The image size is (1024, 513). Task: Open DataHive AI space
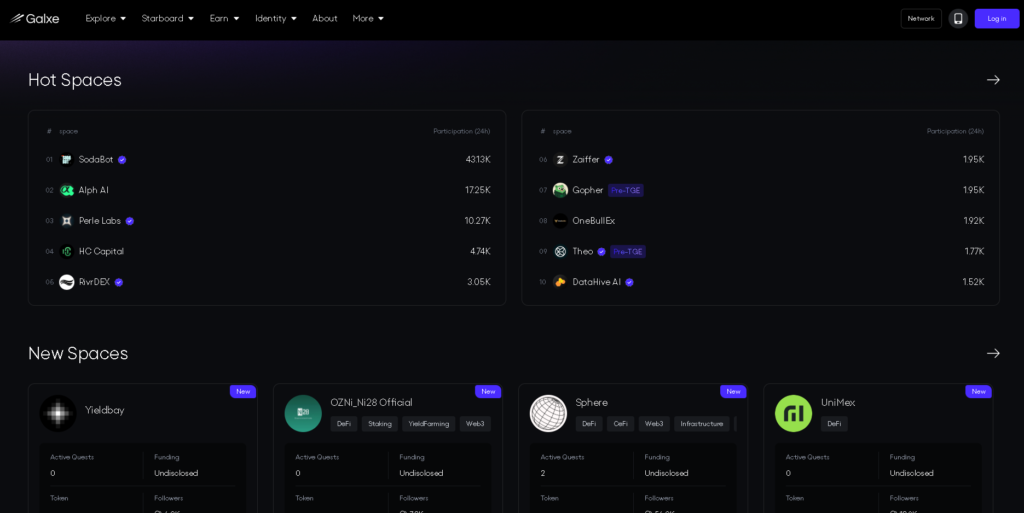pos(596,282)
